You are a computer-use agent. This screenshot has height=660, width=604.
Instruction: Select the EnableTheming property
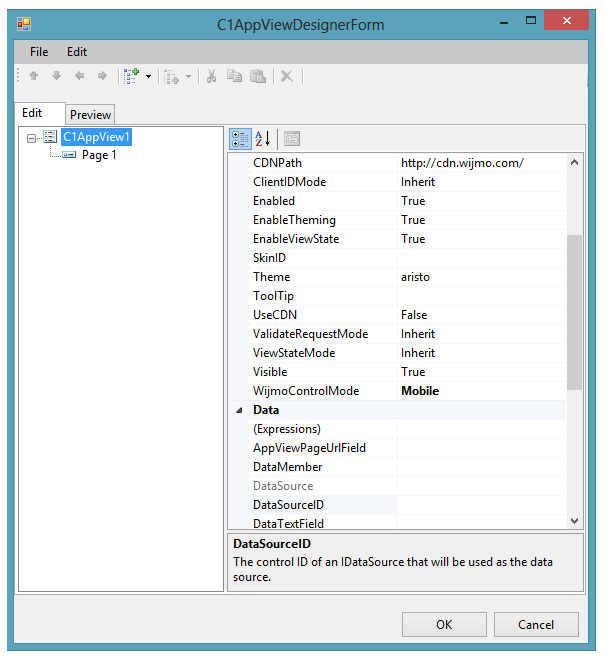tap(323, 220)
